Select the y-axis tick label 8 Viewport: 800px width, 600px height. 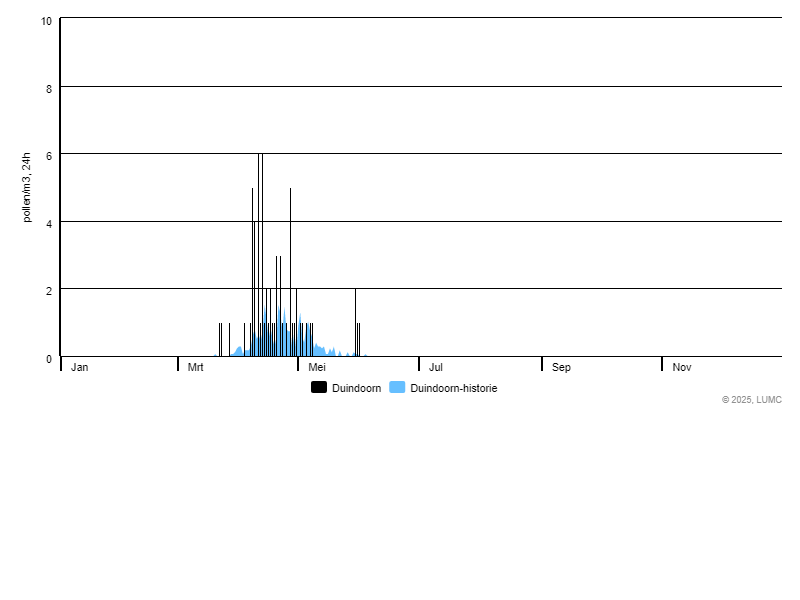[x=49, y=88]
